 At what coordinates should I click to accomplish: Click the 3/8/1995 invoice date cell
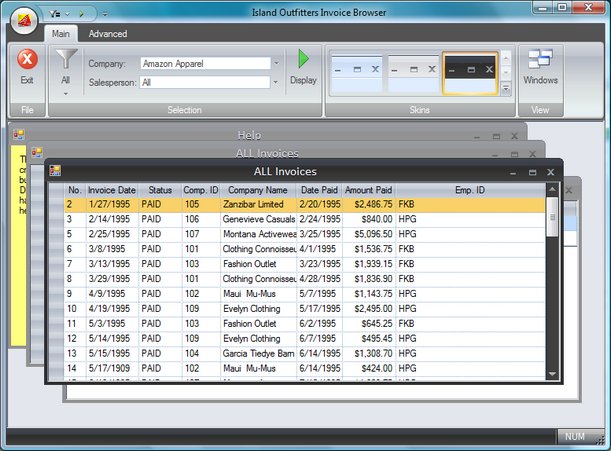[x=112, y=249]
